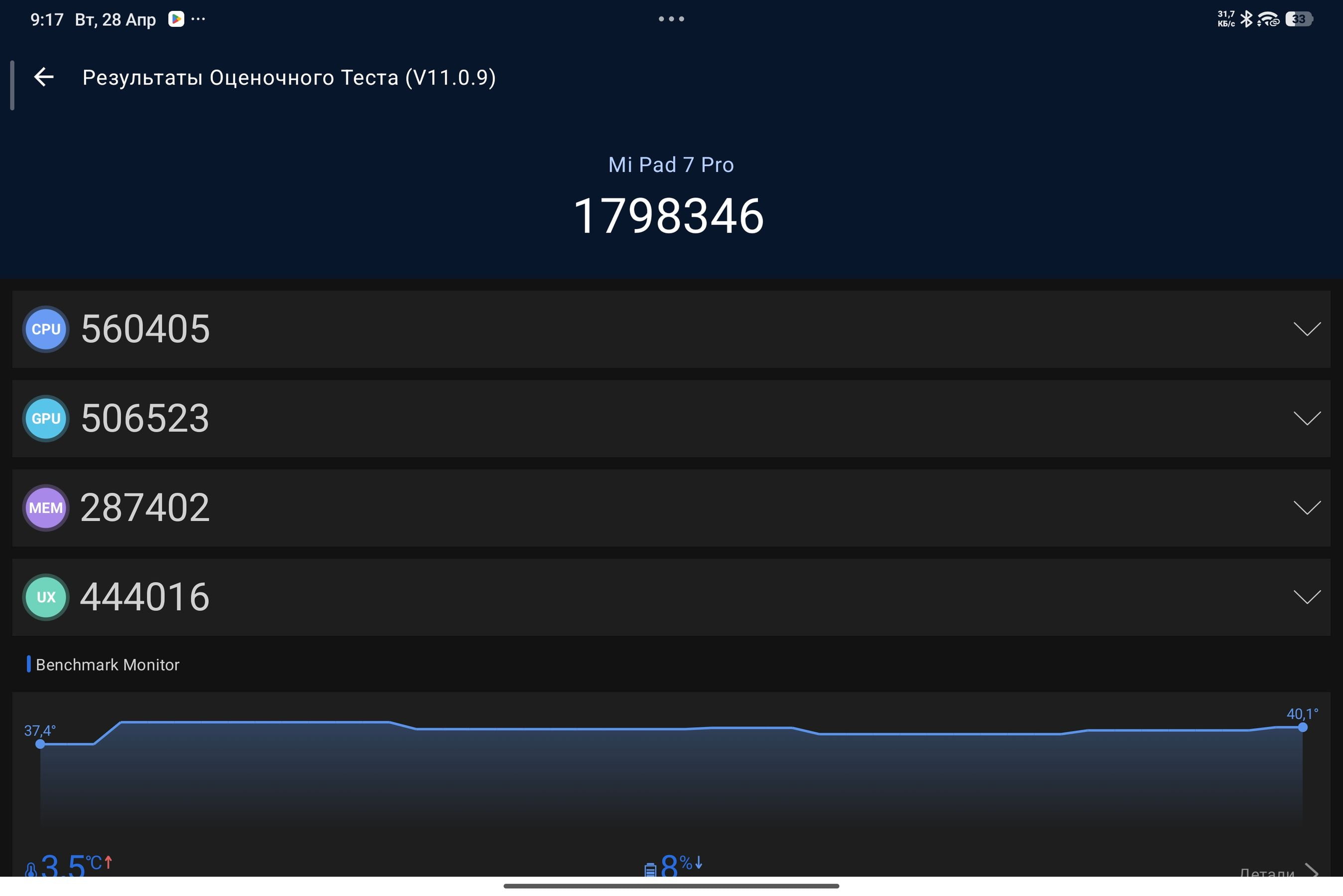The width and height of the screenshot is (1343, 896).
Task: Tap the Wi-Fi status icon
Action: tap(1268, 19)
